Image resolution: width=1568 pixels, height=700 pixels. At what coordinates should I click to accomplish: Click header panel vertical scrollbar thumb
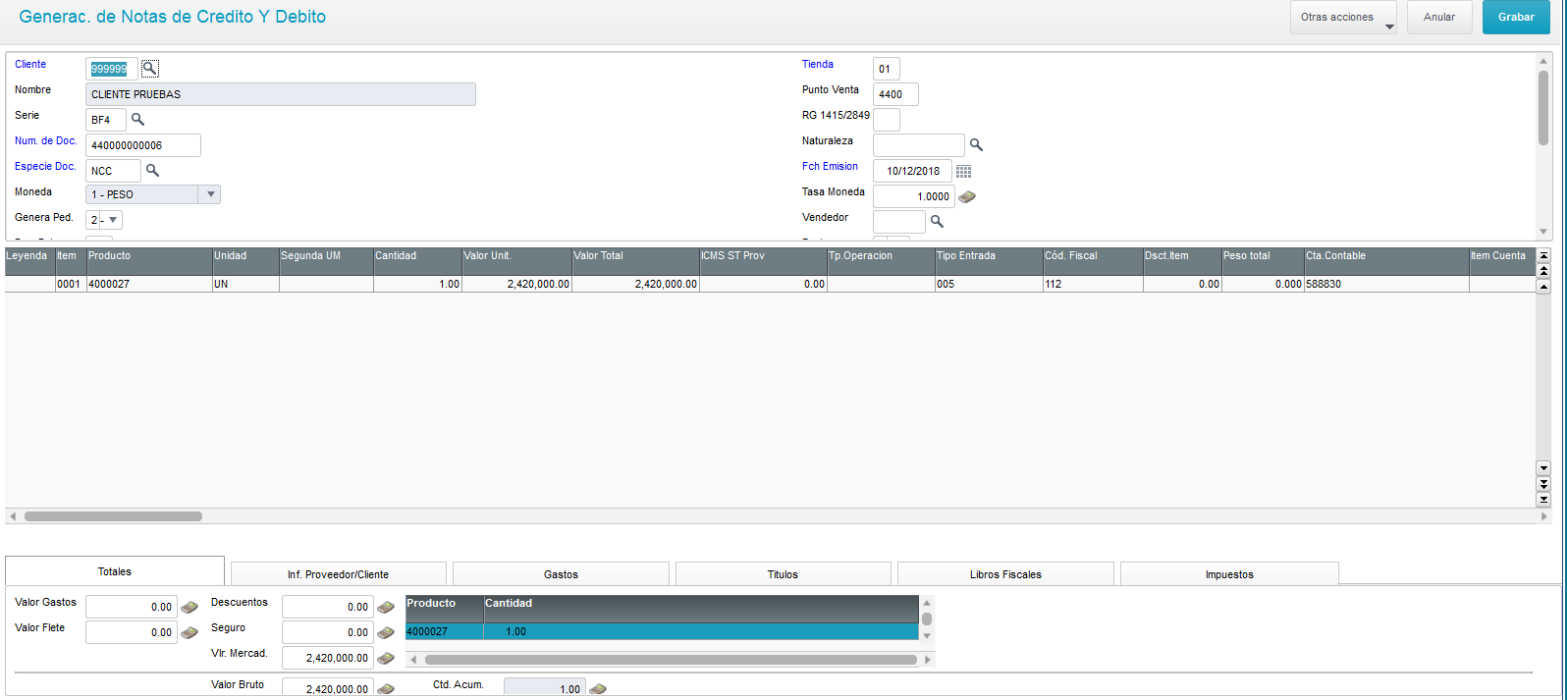pyautogui.click(x=1543, y=108)
